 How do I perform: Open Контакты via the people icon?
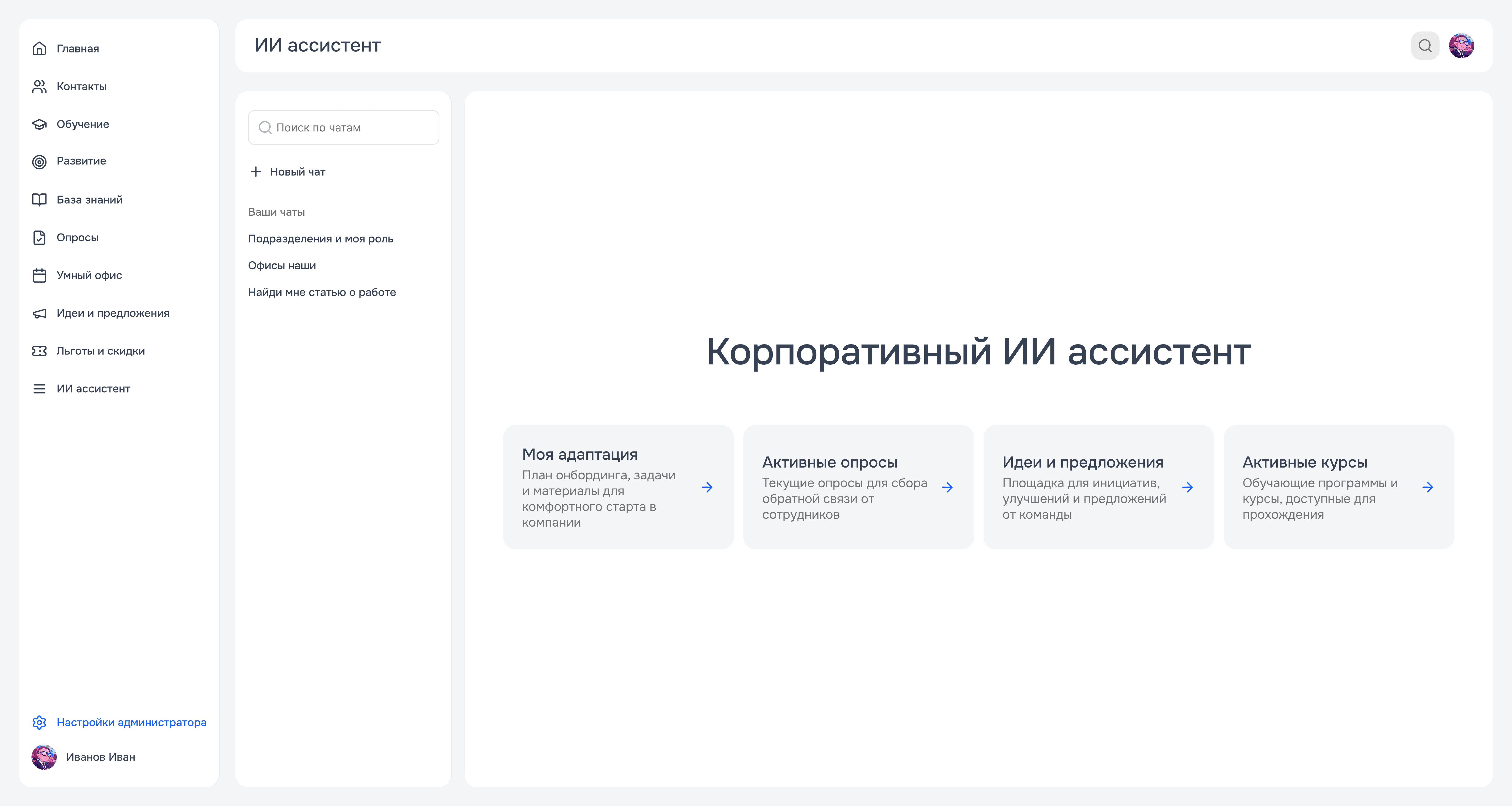pyautogui.click(x=39, y=87)
